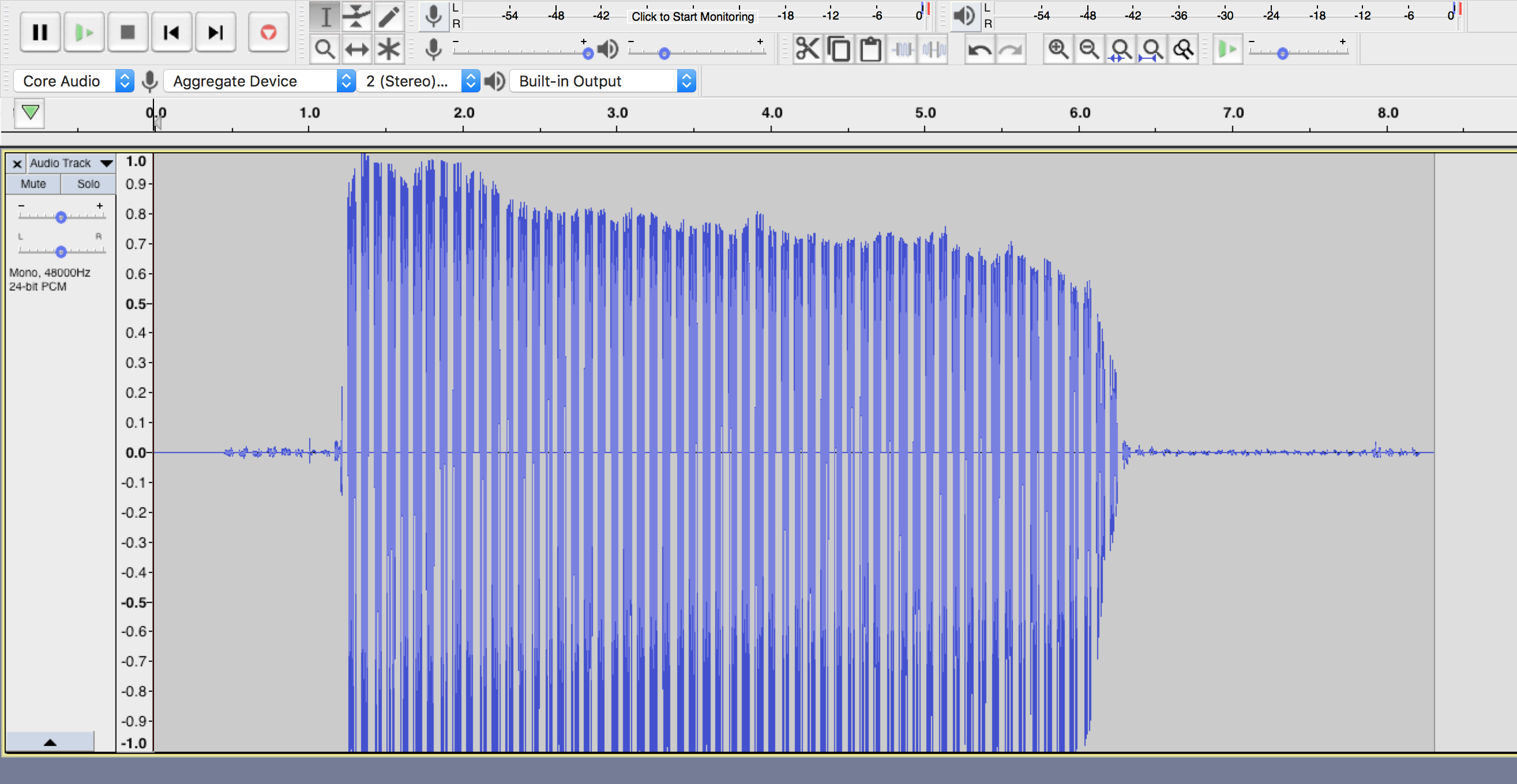Collapse the track with bottom arrow
This screenshot has width=1517, height=784.
tap(50, 741)
